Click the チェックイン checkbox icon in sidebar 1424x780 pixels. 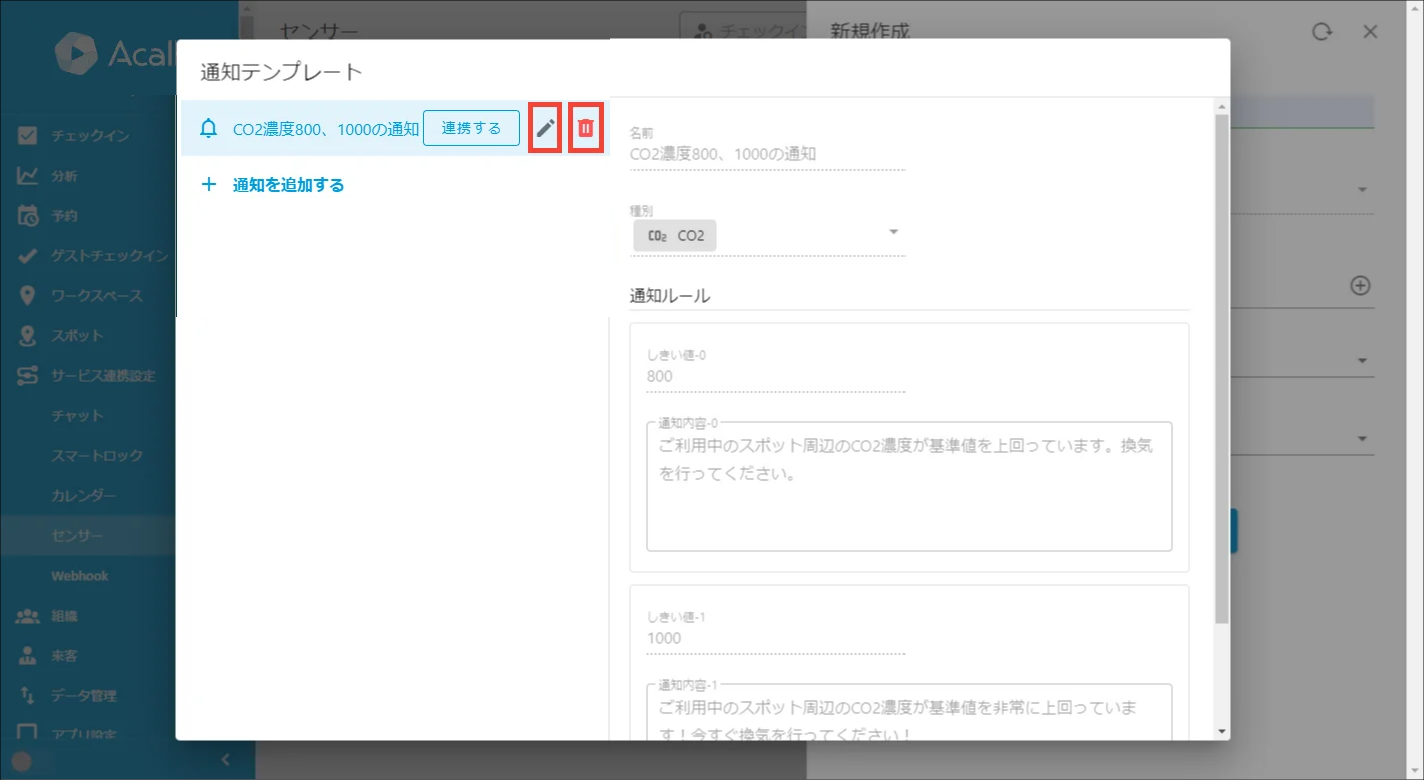tap(28, 136)
